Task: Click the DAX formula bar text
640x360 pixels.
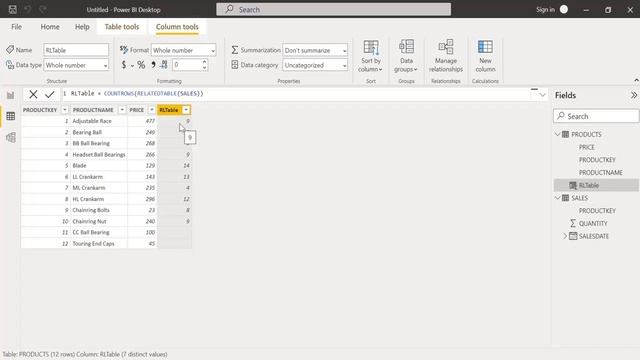Action: click(137, 93)
